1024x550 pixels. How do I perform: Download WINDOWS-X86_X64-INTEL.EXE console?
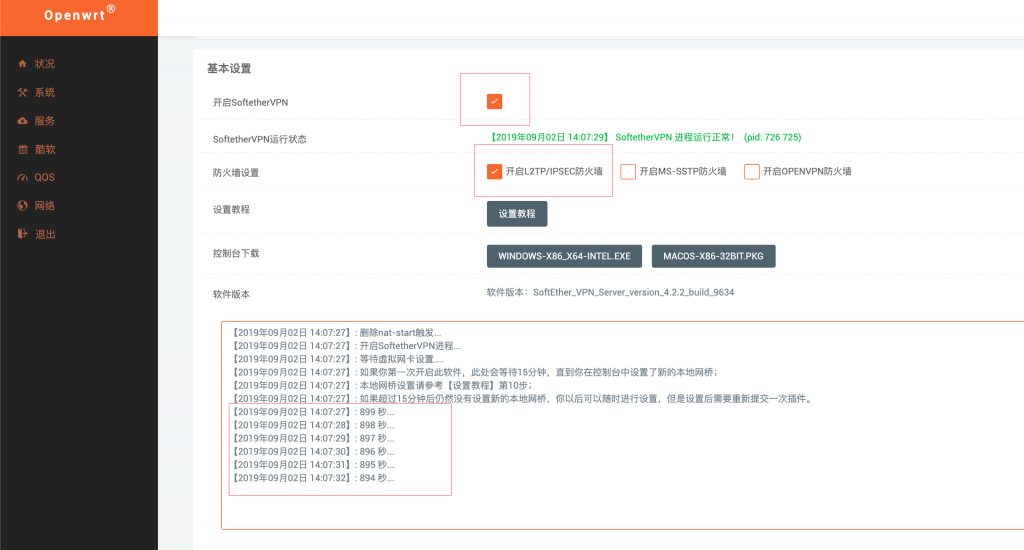point(564,256)
